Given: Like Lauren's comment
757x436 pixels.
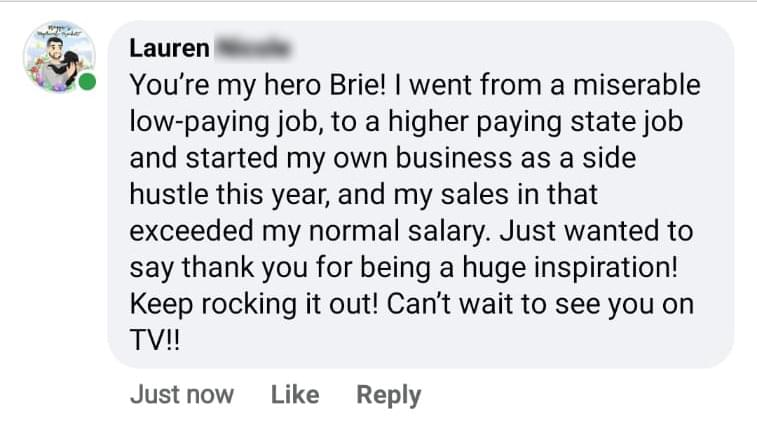Looking at the screenshot, I should tap(295, 395).
